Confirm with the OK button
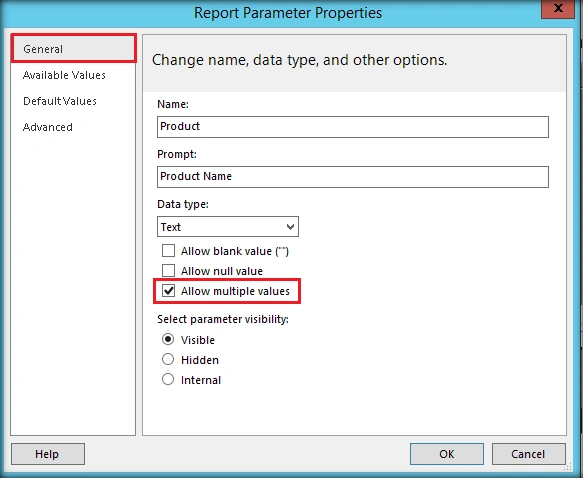Viewport: 583px width, 478px height. [x=447, y=454]
